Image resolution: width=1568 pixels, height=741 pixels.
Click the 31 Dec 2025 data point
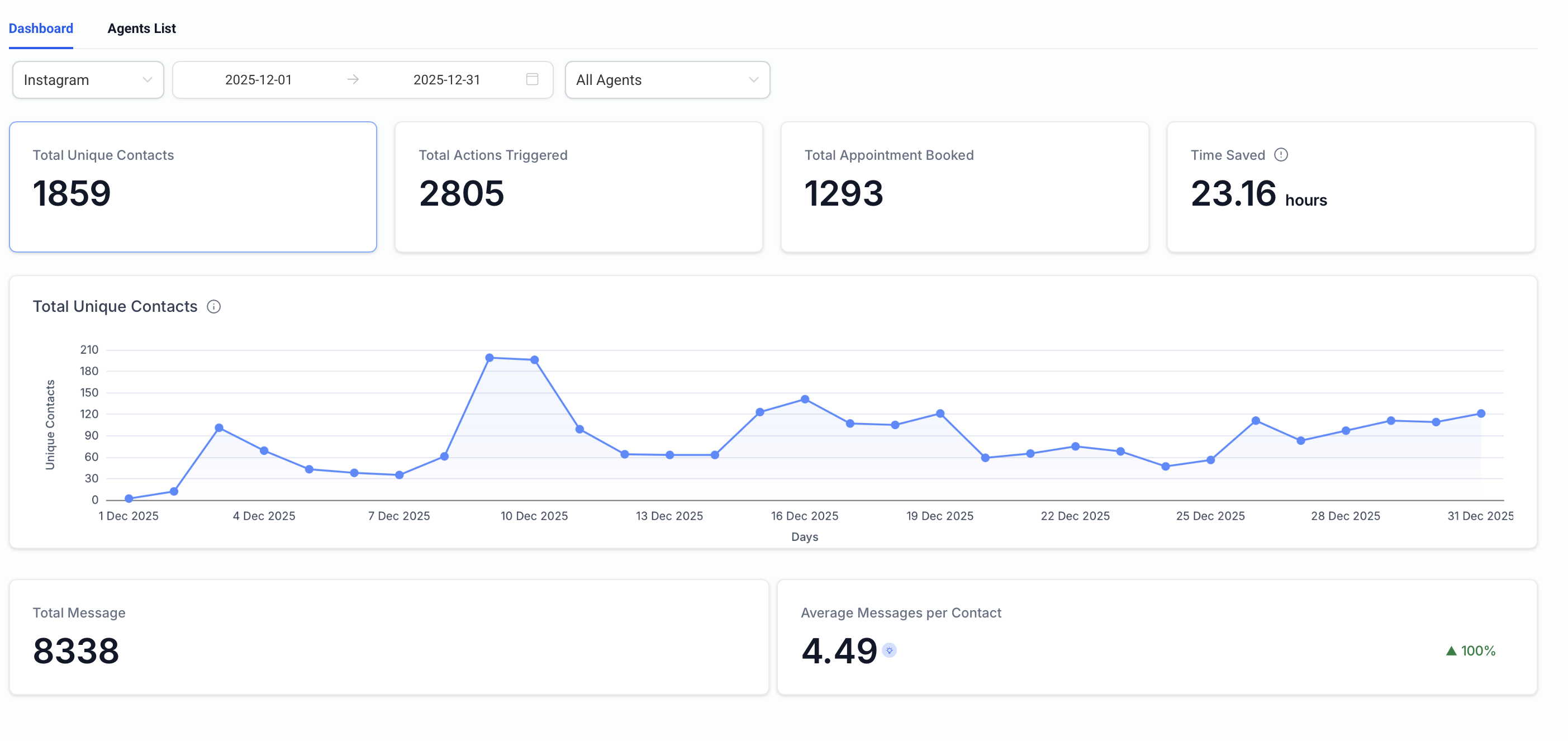point(1481,414)
